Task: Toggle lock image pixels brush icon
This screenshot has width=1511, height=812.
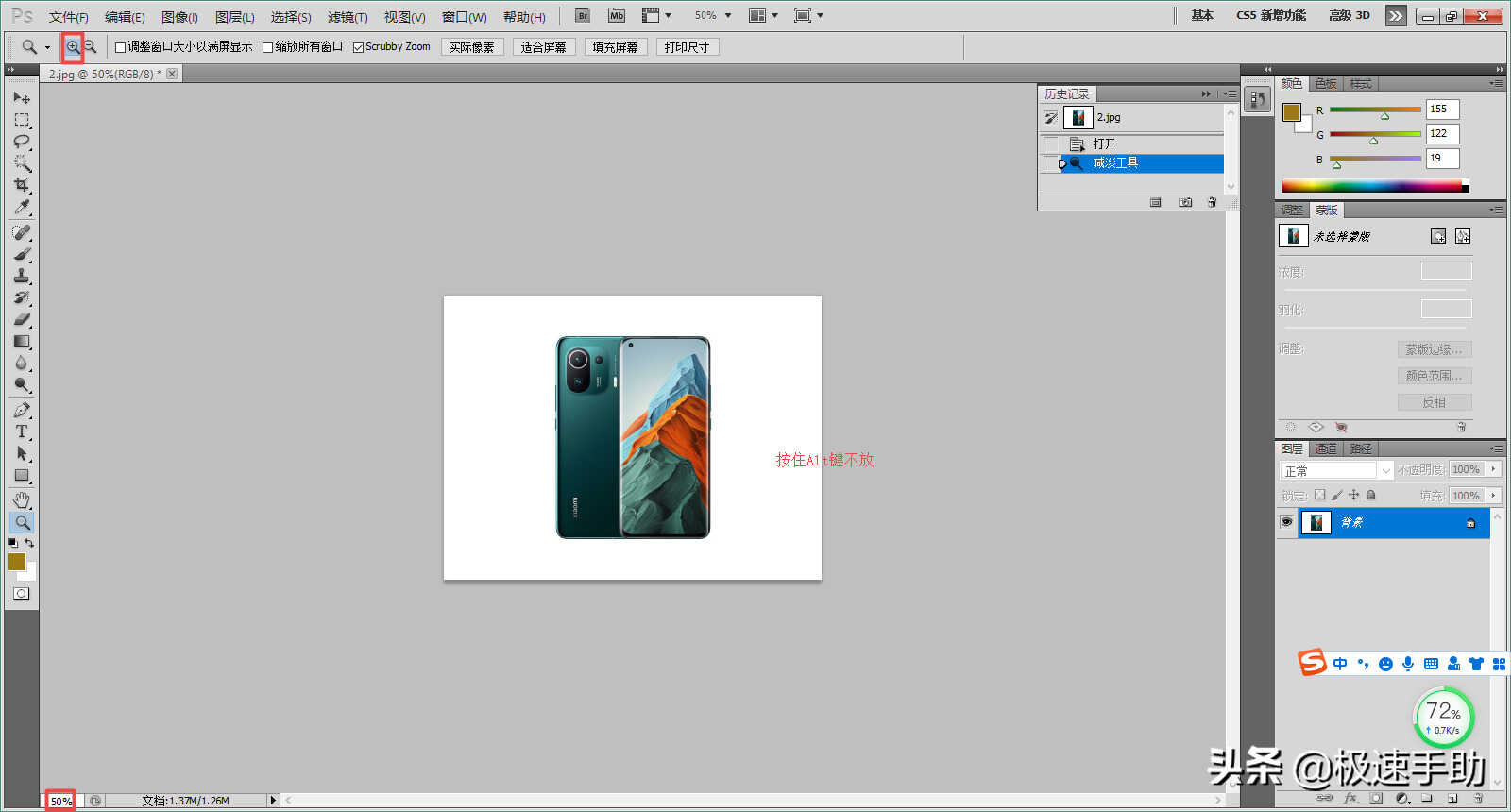Action: (1336, 495)
